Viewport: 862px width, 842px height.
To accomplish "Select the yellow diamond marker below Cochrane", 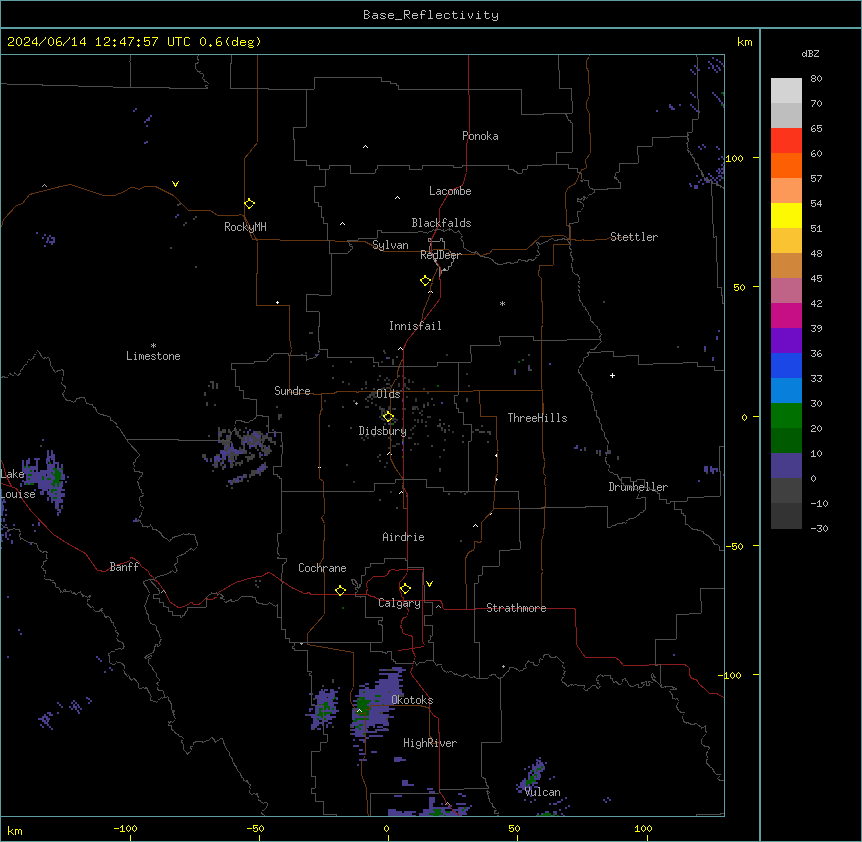I will tap(340, 590).
